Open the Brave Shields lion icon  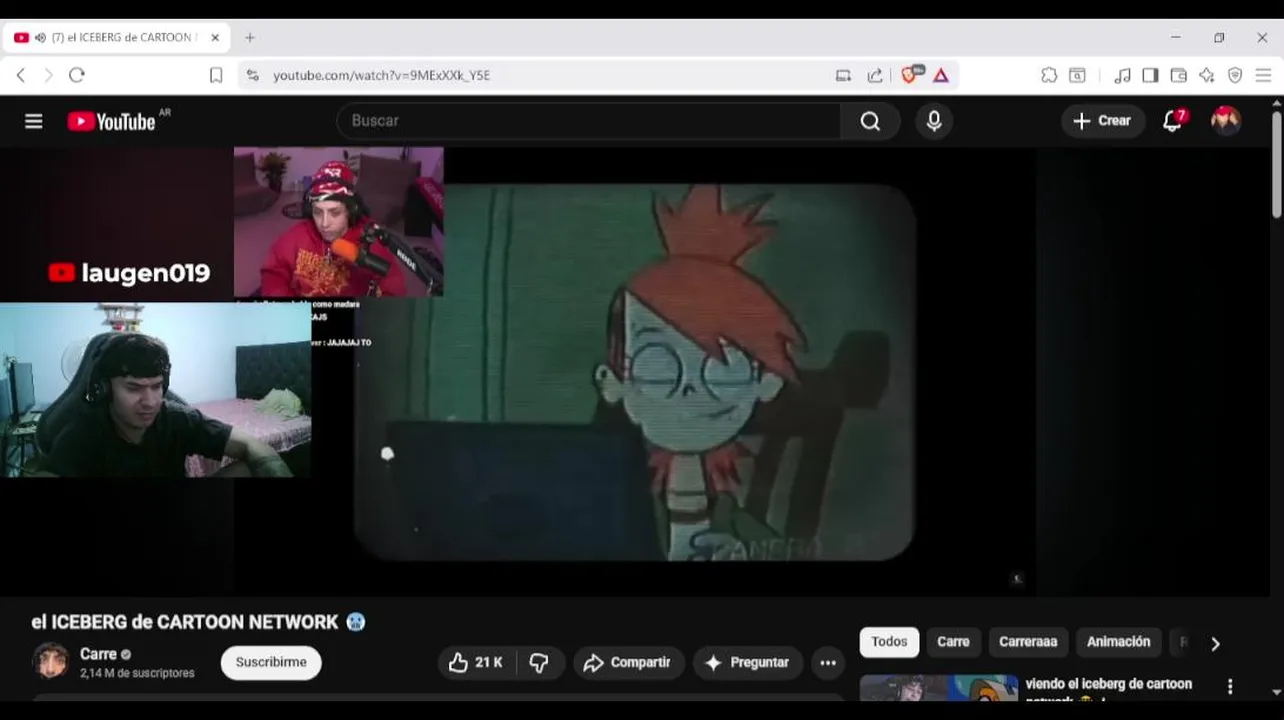[910, 74]
